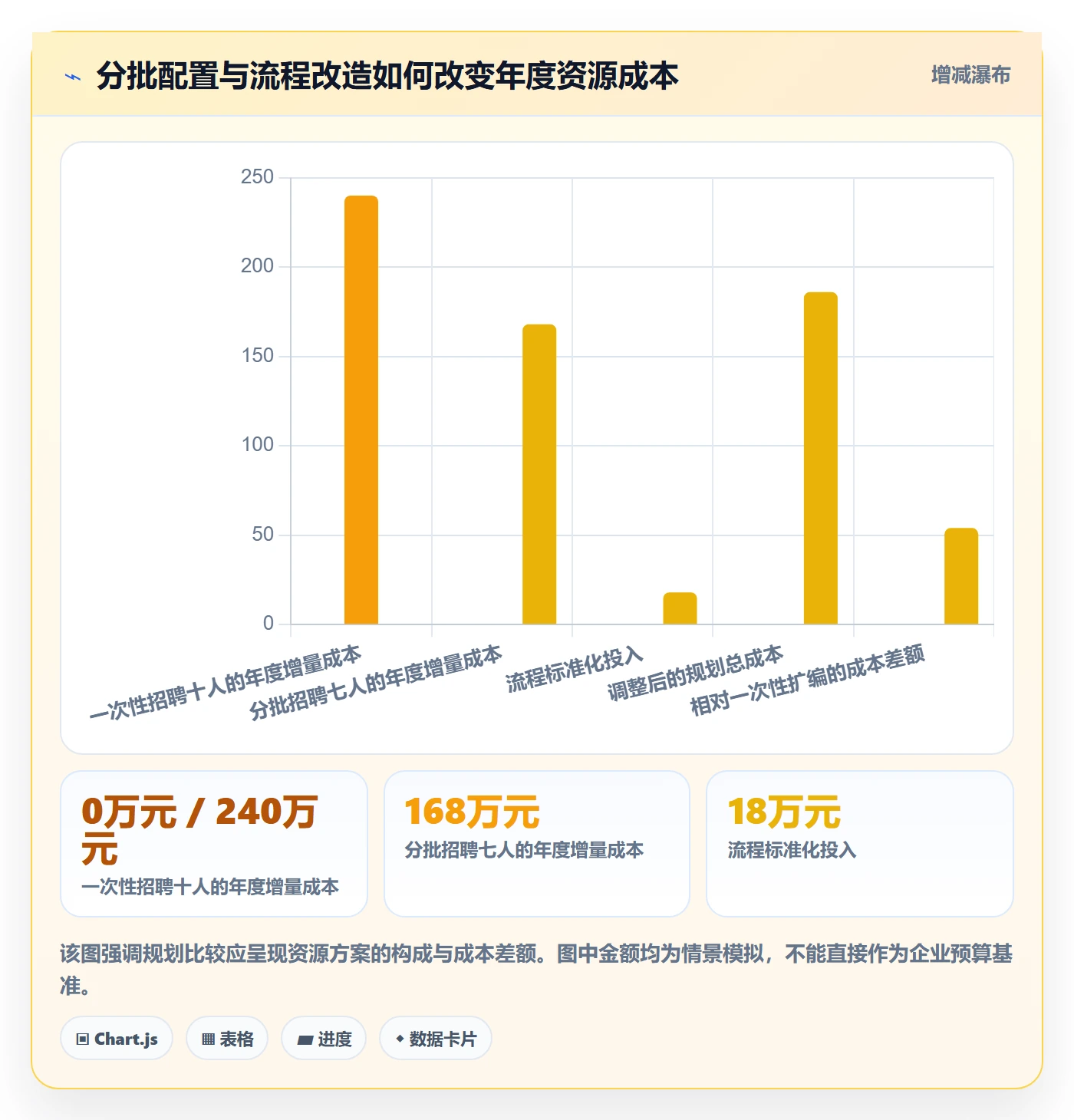Screen dimensions: 1074x1120
Task: Click the diamond icon in 数据卡片 chip
Action: [400, 1039]
